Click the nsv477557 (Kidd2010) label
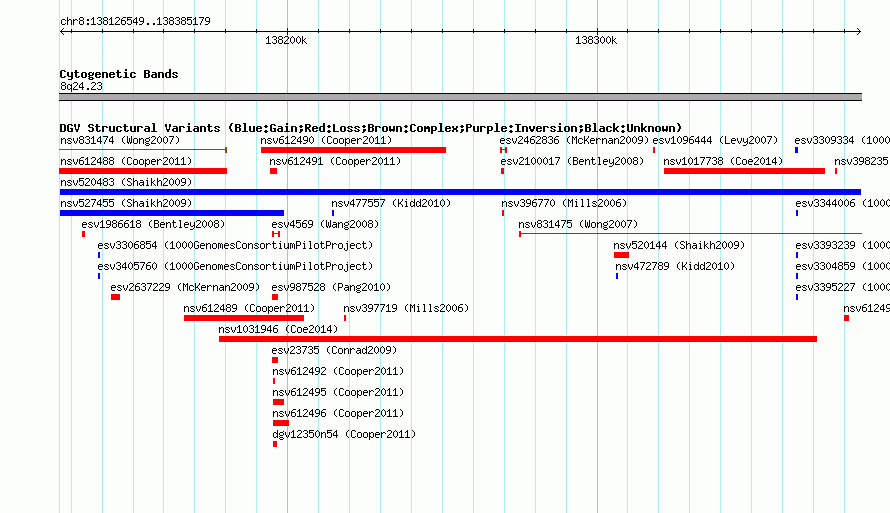 (x=391, y=203)
